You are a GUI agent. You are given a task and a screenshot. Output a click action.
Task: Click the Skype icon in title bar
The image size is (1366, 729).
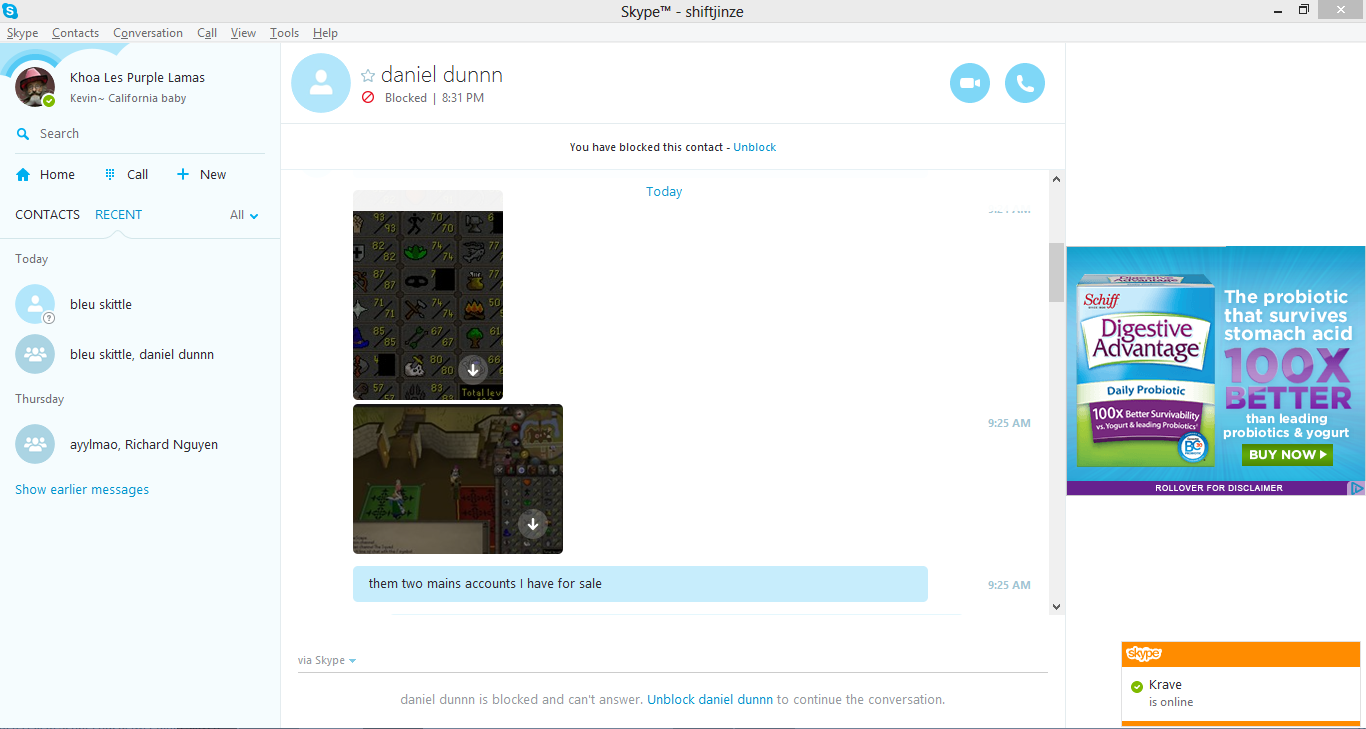(x=10, y=11)
